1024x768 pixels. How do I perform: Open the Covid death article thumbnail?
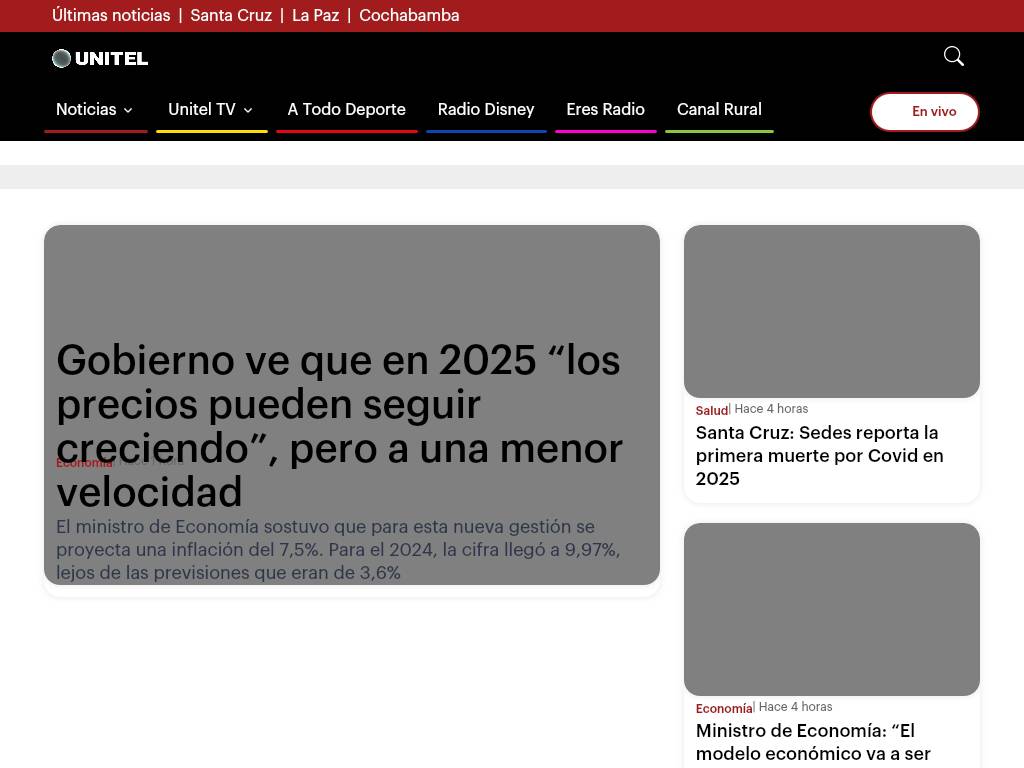(831, 311)
